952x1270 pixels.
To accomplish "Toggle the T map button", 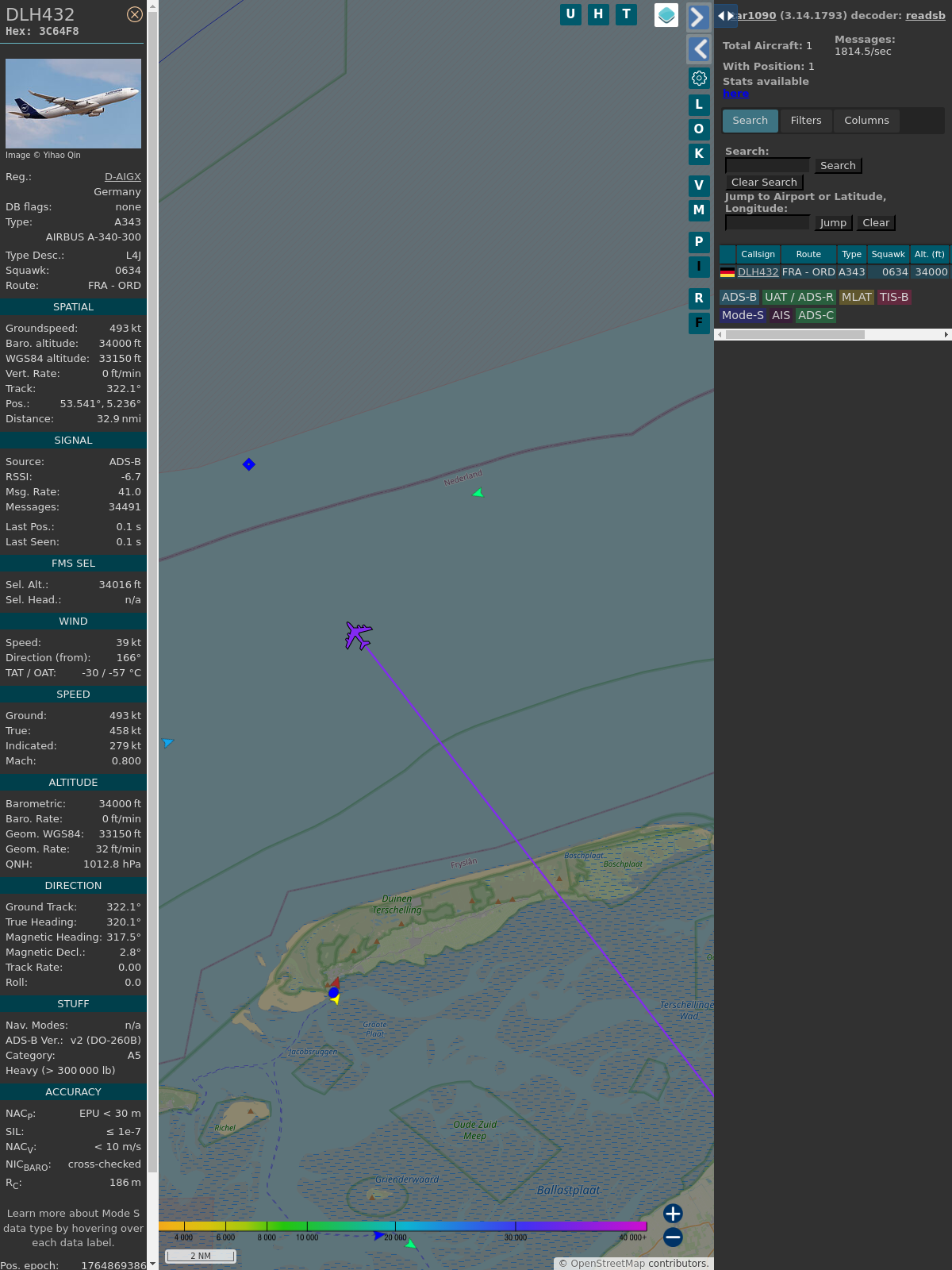I will [x=626, y=14].
